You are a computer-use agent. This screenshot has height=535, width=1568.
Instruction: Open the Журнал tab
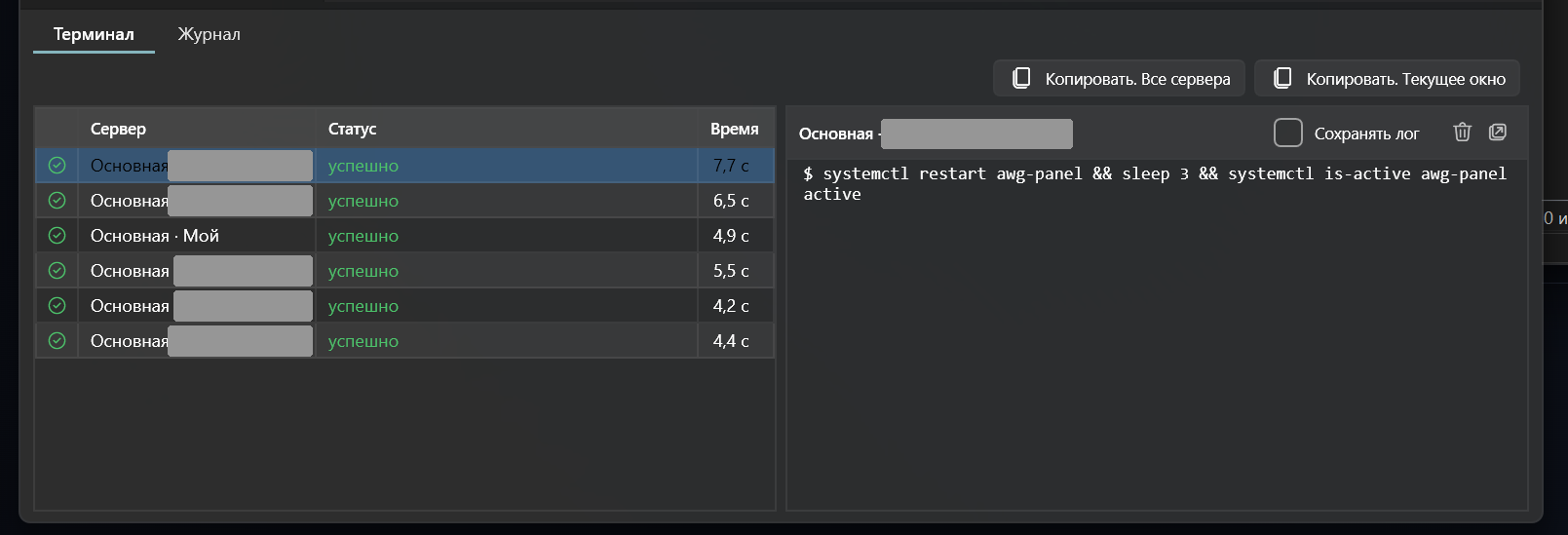click(x=209, y=34)
